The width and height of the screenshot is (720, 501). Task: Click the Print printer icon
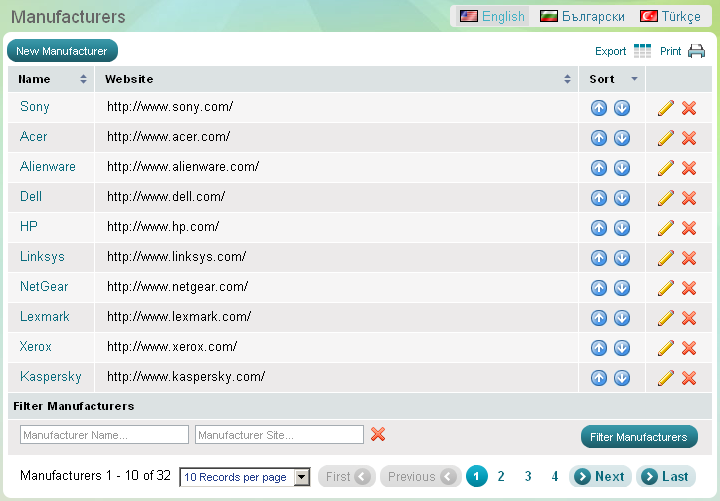(697, 51)
